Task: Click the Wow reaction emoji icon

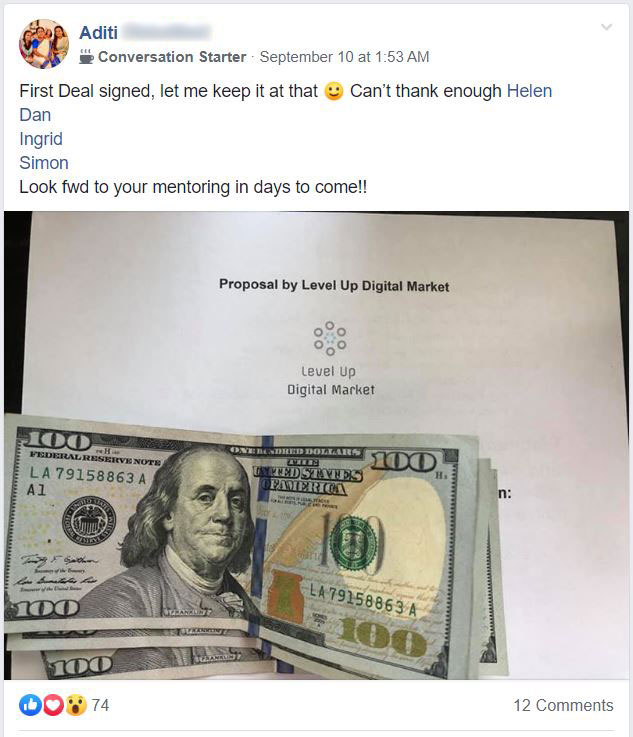Action: click(x=76, y=705)
